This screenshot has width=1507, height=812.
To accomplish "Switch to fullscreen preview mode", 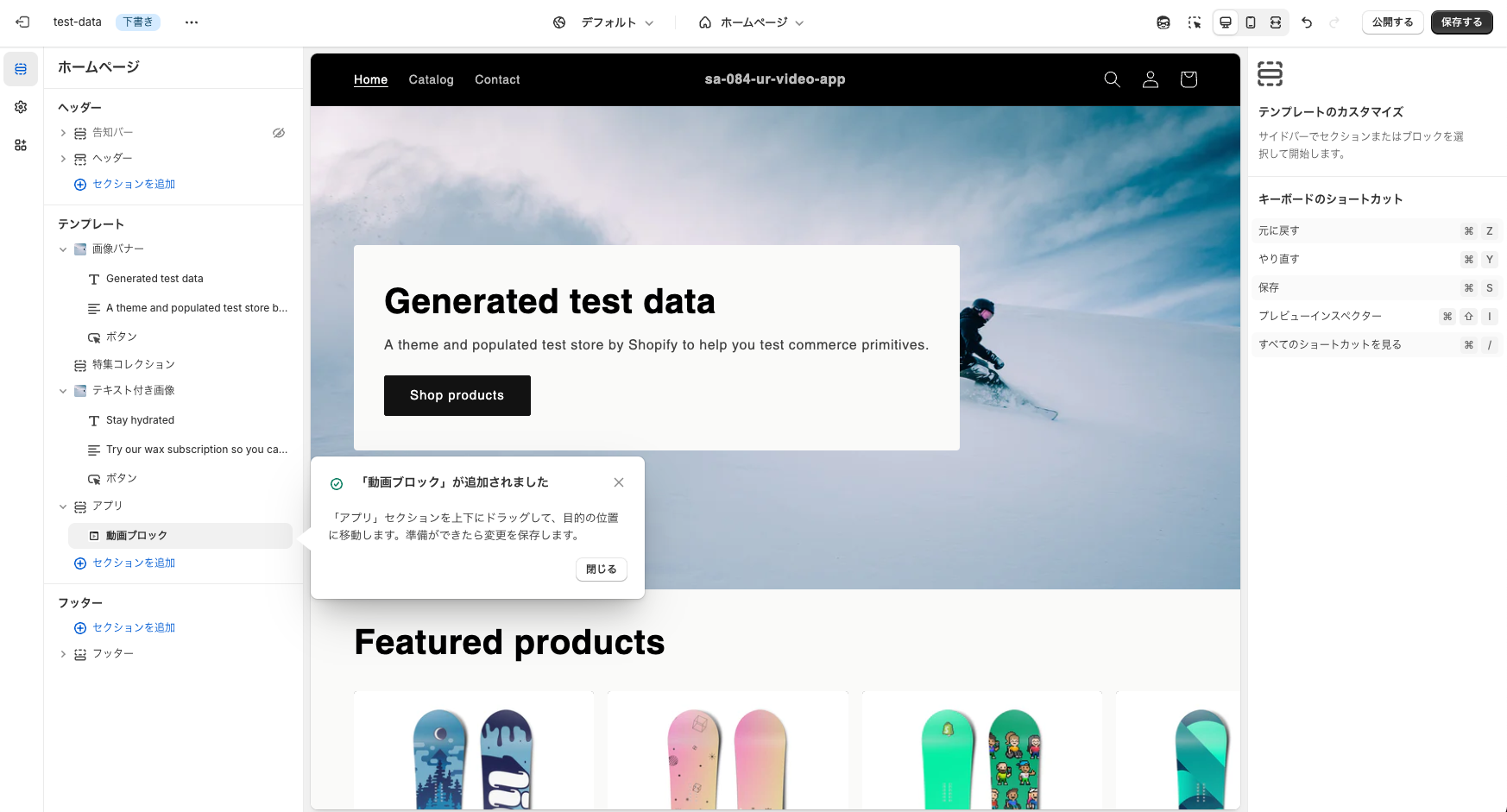I will pyautogui.click(x=1276, y=22).
